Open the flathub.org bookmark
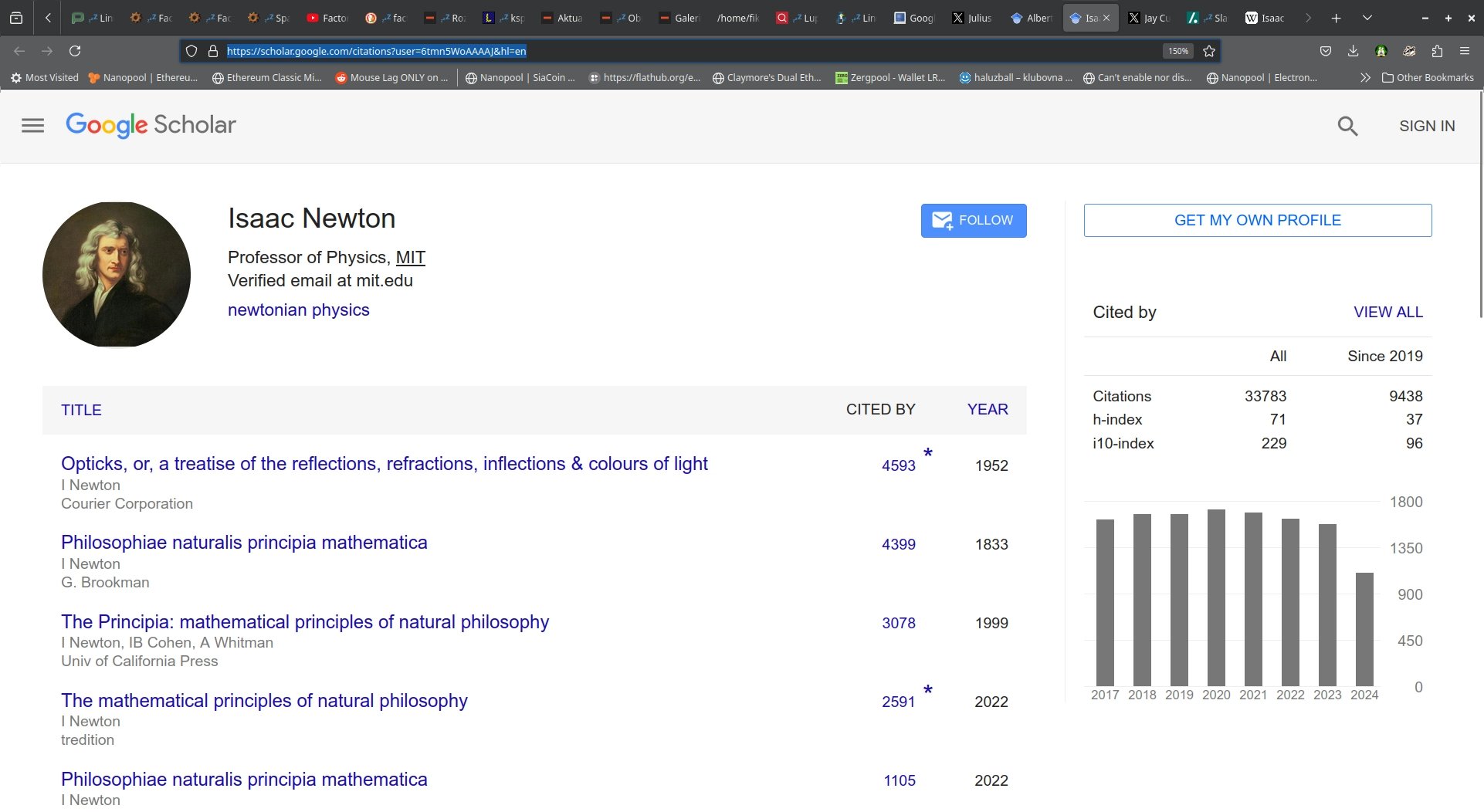The width and height of the screenshot is (1484, 812). pyautogui.click(x=645, y=77)
